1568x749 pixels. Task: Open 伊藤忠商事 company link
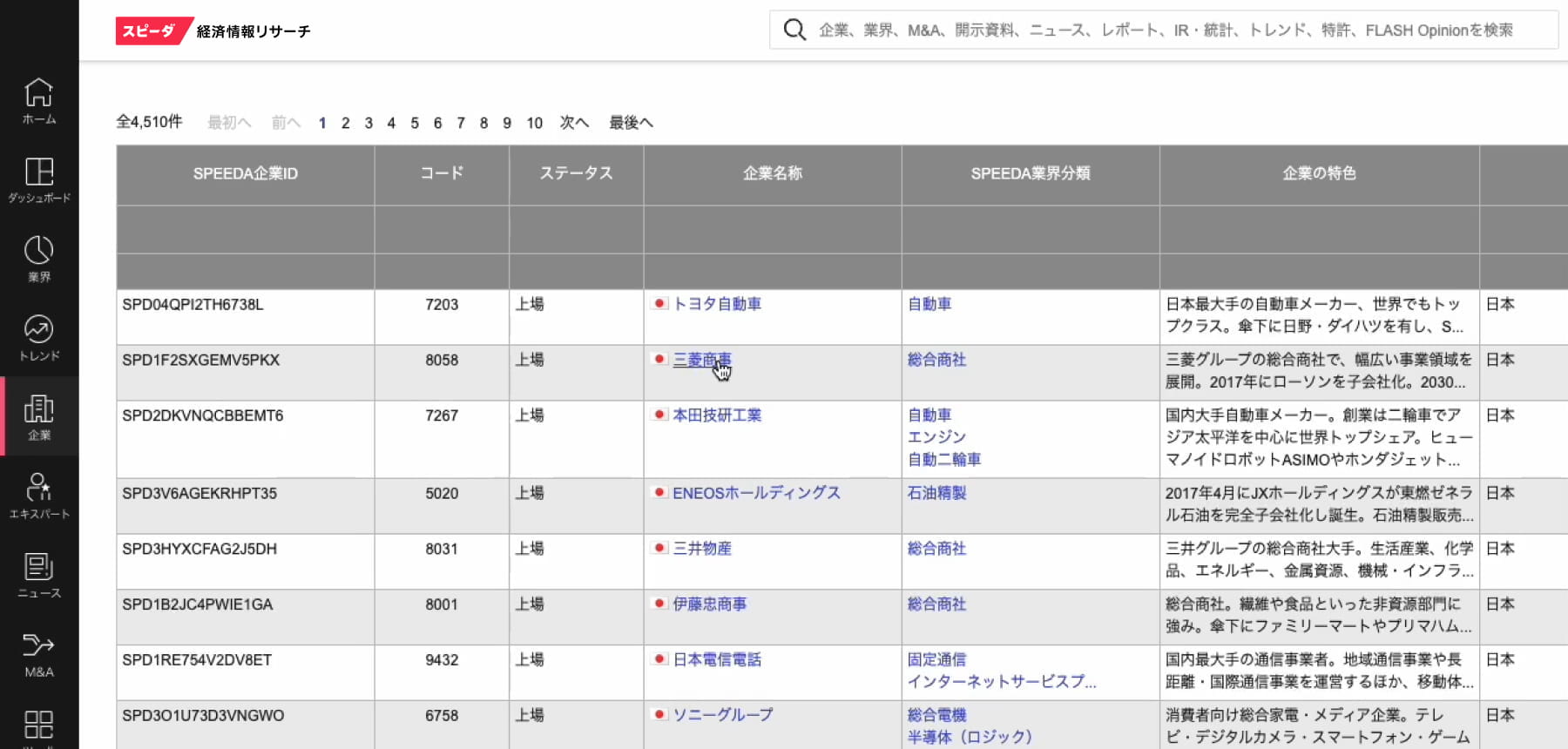click(x=709, y=604)
